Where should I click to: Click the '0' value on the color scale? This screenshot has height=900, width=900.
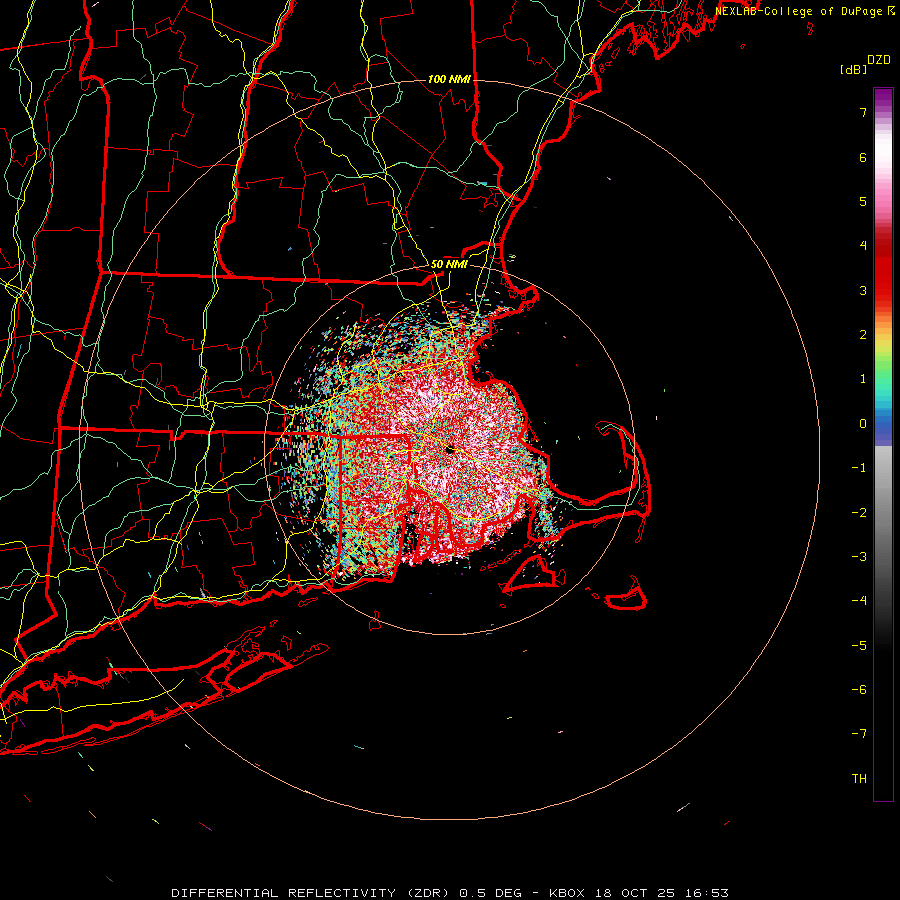[863, 424]
